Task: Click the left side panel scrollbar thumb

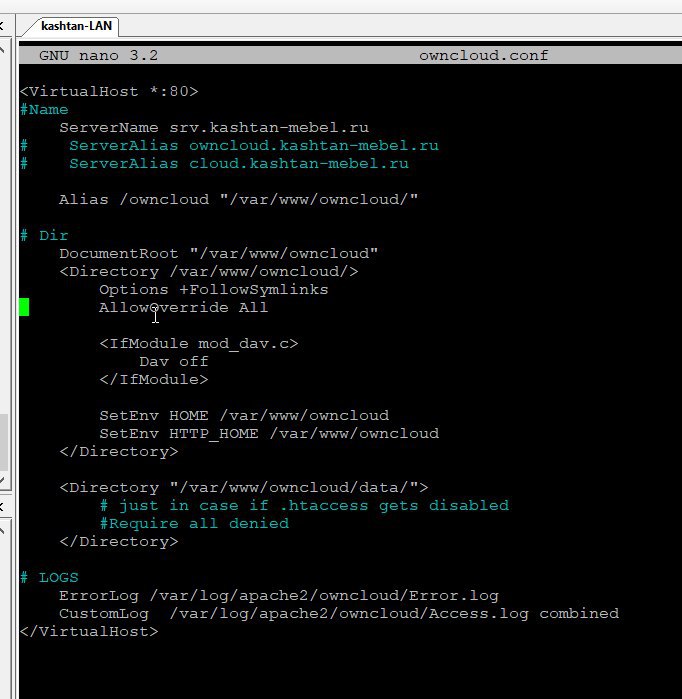Action: (x=4, y=442)
